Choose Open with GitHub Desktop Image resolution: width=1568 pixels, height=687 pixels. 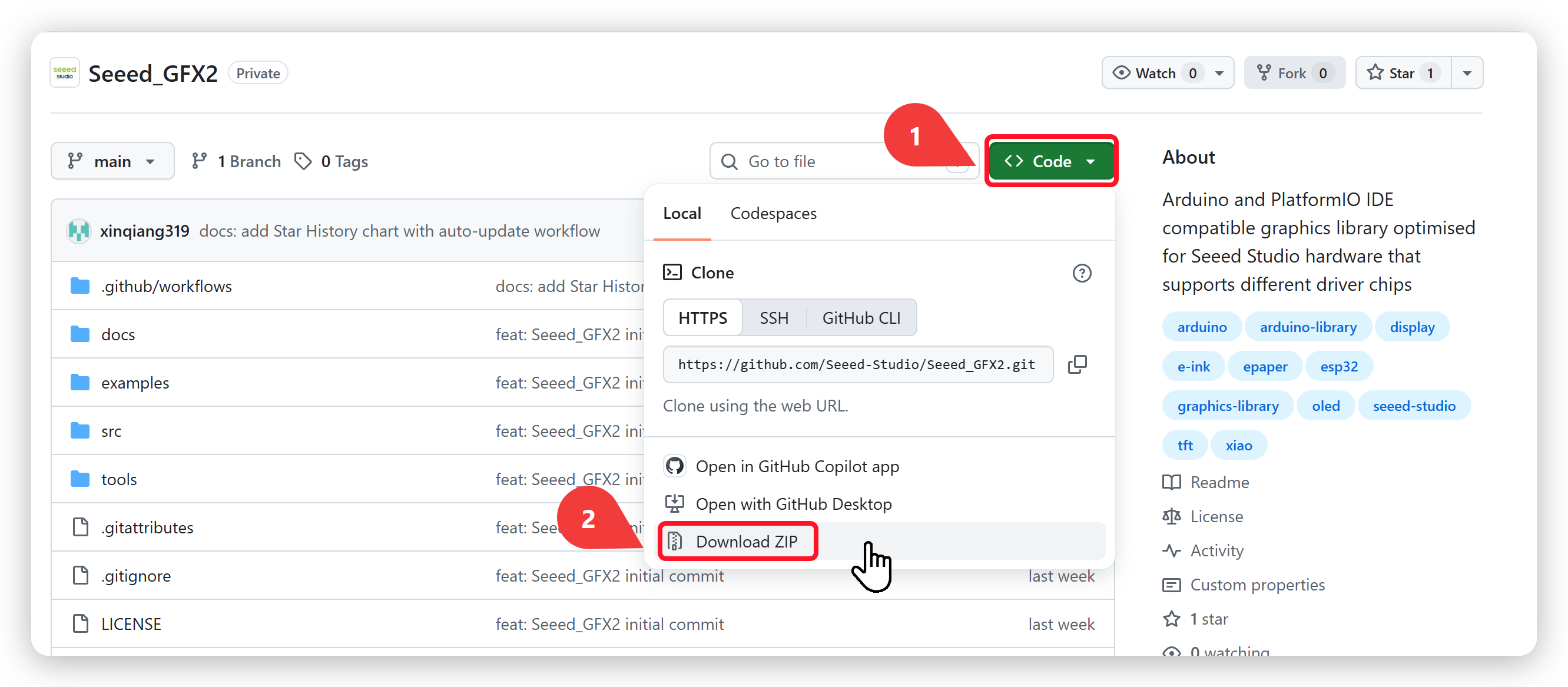pos(881,504)
